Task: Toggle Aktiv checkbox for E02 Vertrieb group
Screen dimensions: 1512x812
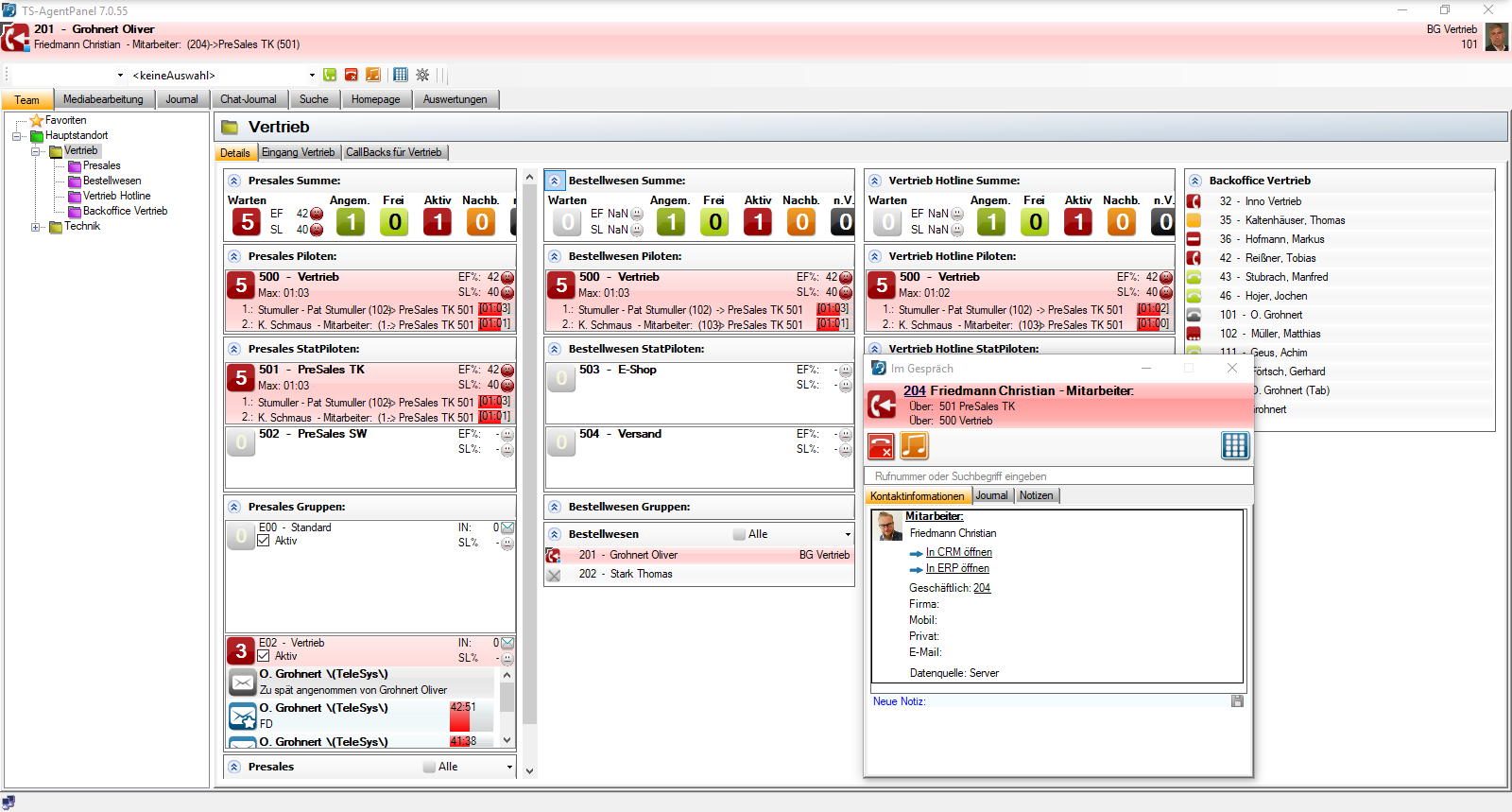Action: tap(264, 656)
